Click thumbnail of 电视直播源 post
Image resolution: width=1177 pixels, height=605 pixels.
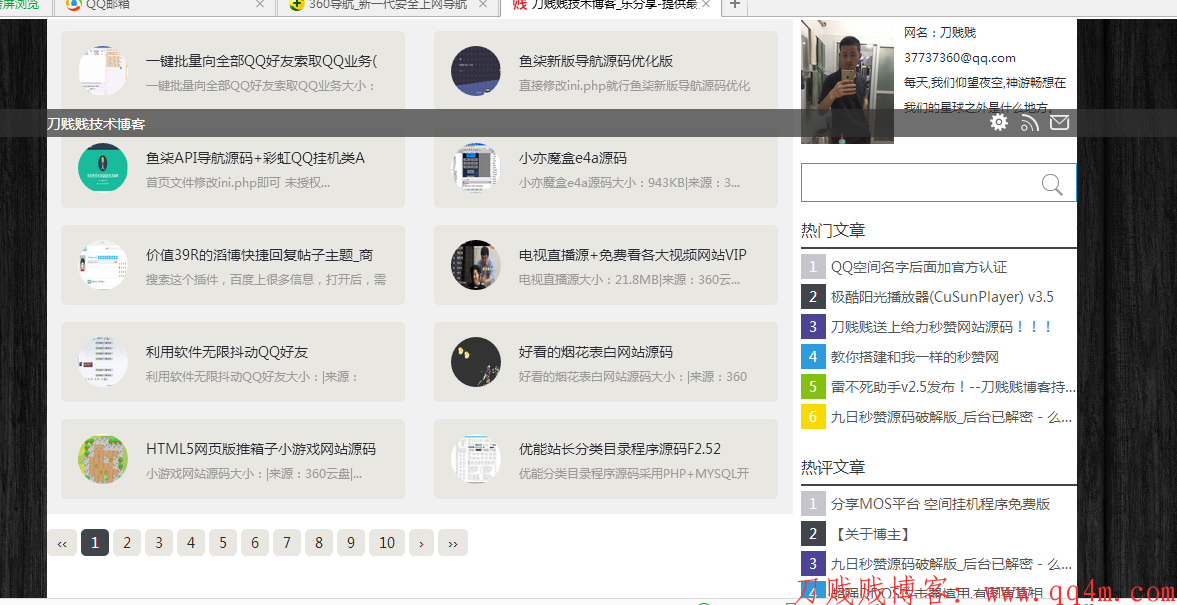476,264
